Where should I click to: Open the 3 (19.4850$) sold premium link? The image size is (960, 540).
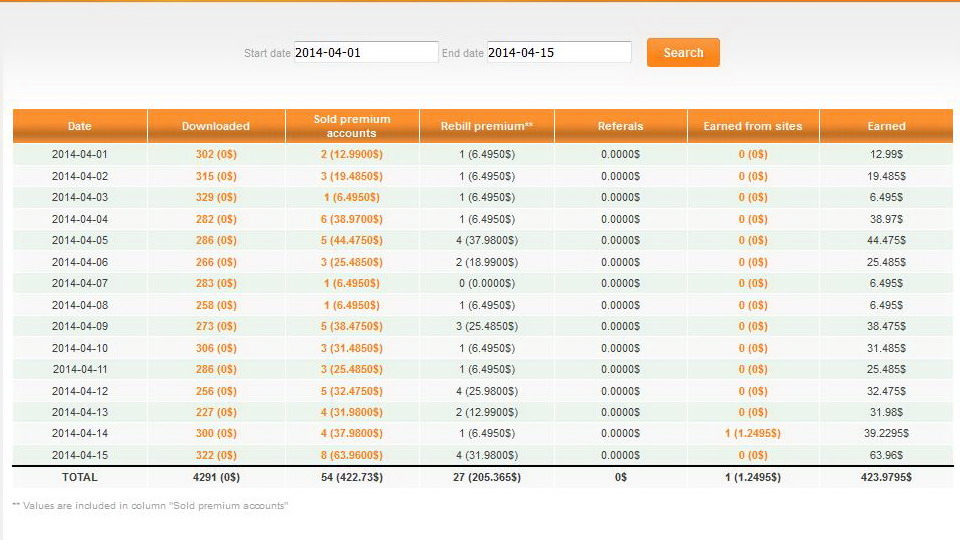[352, 176]
